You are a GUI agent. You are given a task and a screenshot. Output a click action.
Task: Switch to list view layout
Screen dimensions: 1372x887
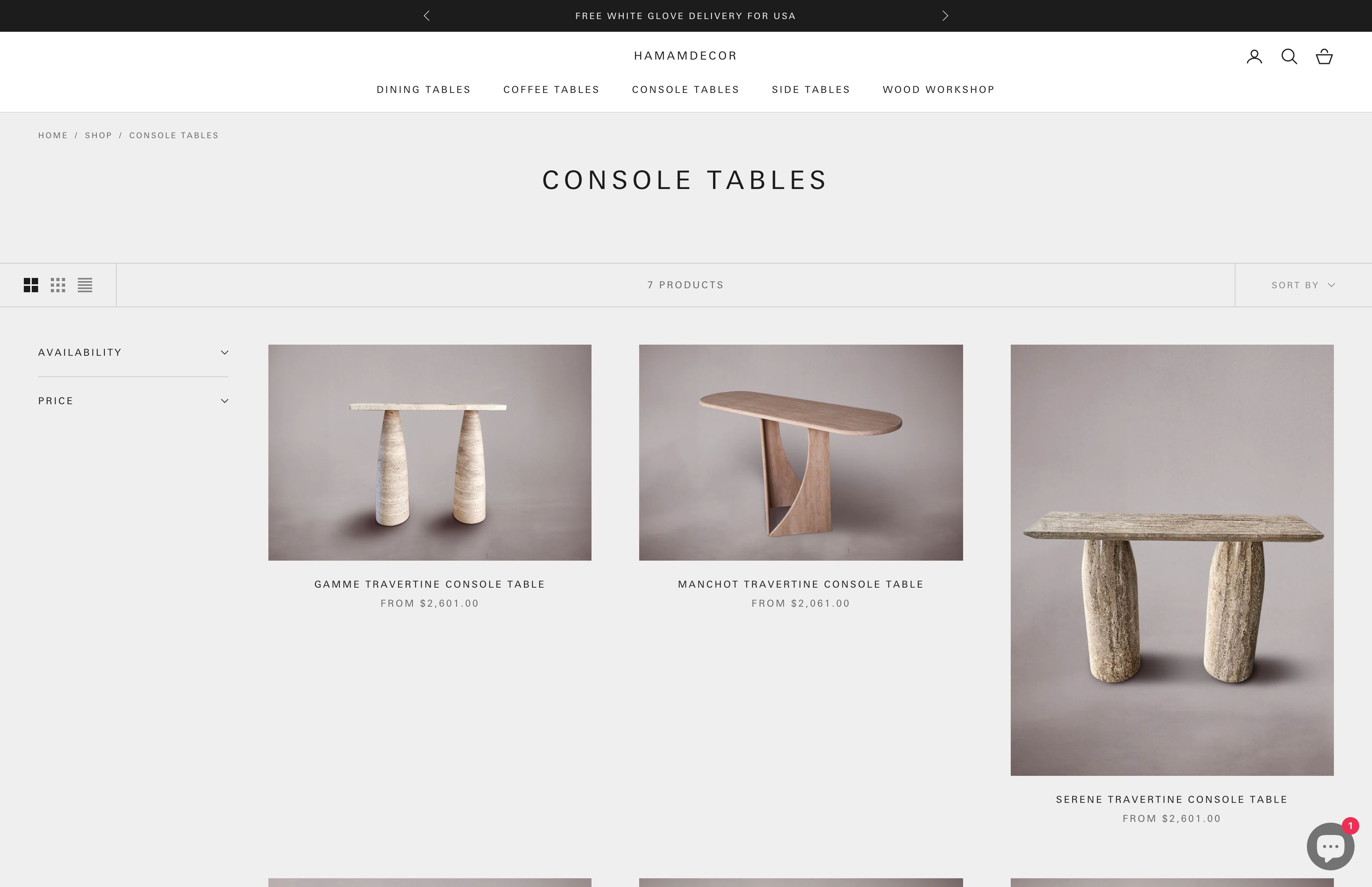coord(85,285)
